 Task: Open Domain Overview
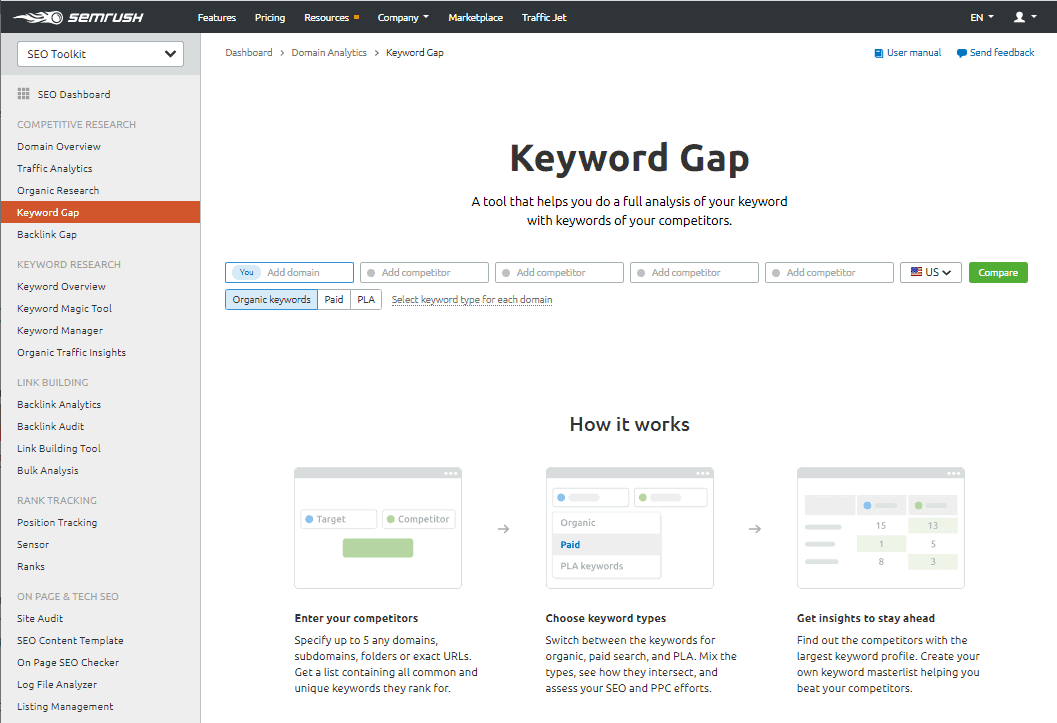click(x=59, y=146)
